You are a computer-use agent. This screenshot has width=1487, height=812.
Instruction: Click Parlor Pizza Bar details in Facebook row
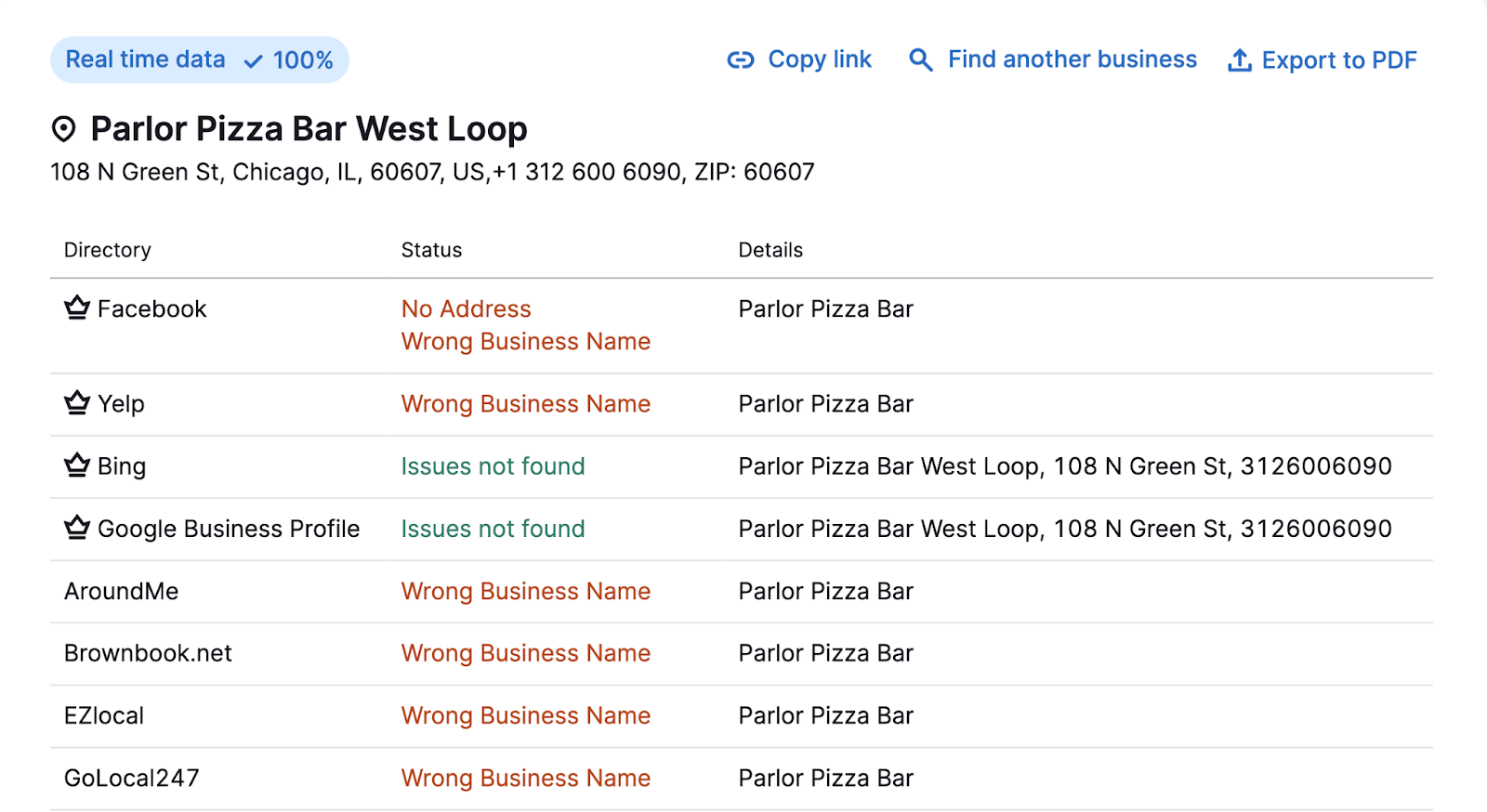click(x=826, y=308)
